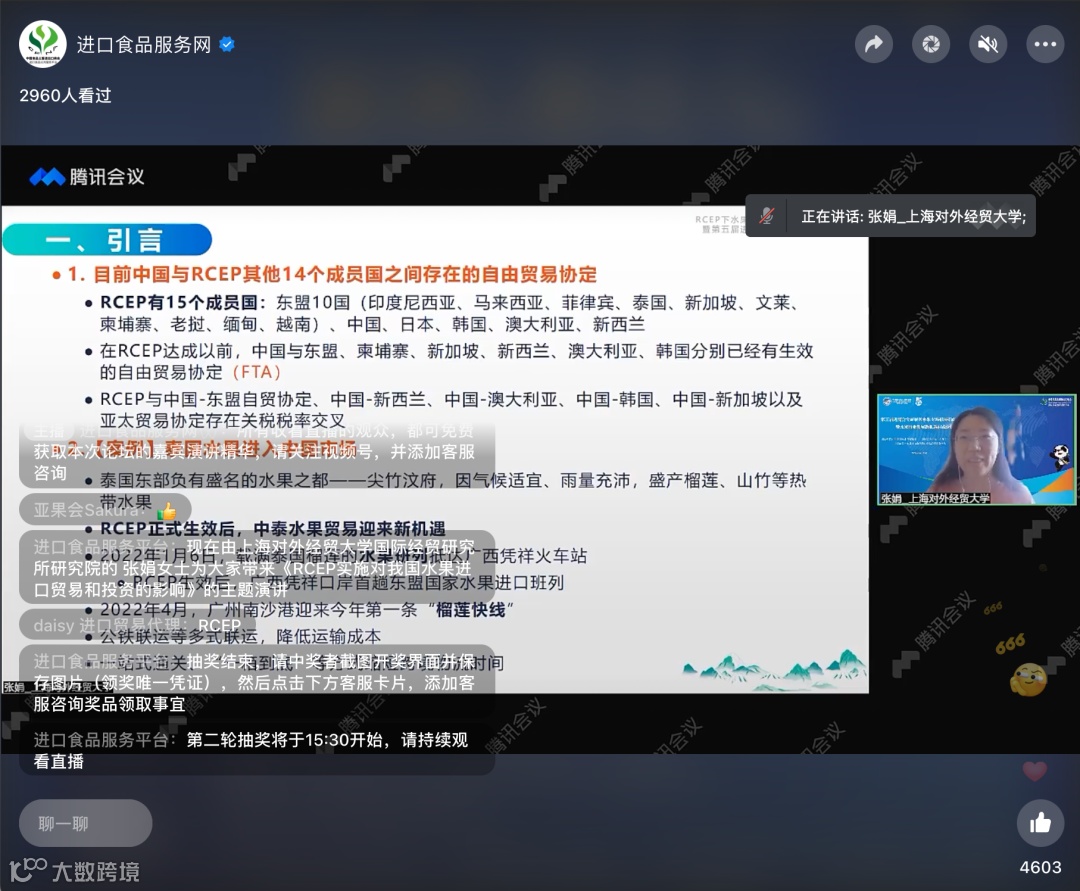Screen dimensions: 1080x891
Task: Click the 聊一聊 chat input field
Action: click(85, 823)
